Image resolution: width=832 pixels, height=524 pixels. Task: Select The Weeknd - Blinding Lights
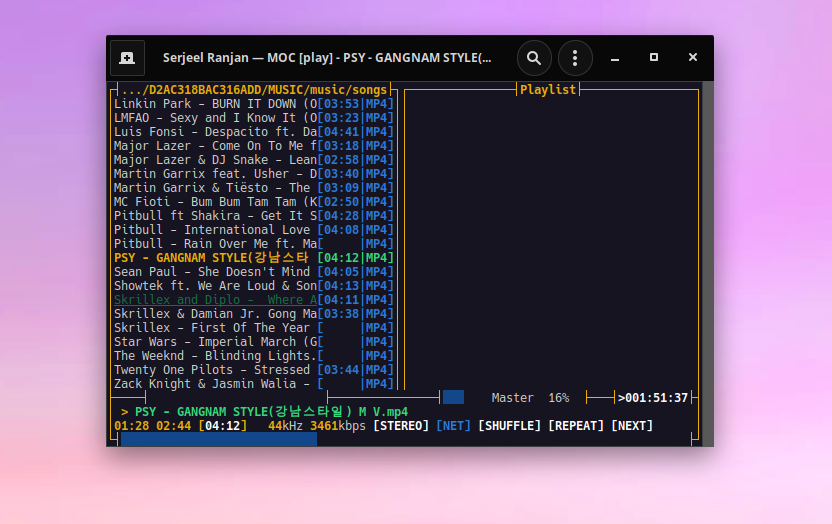pos(254,356)
